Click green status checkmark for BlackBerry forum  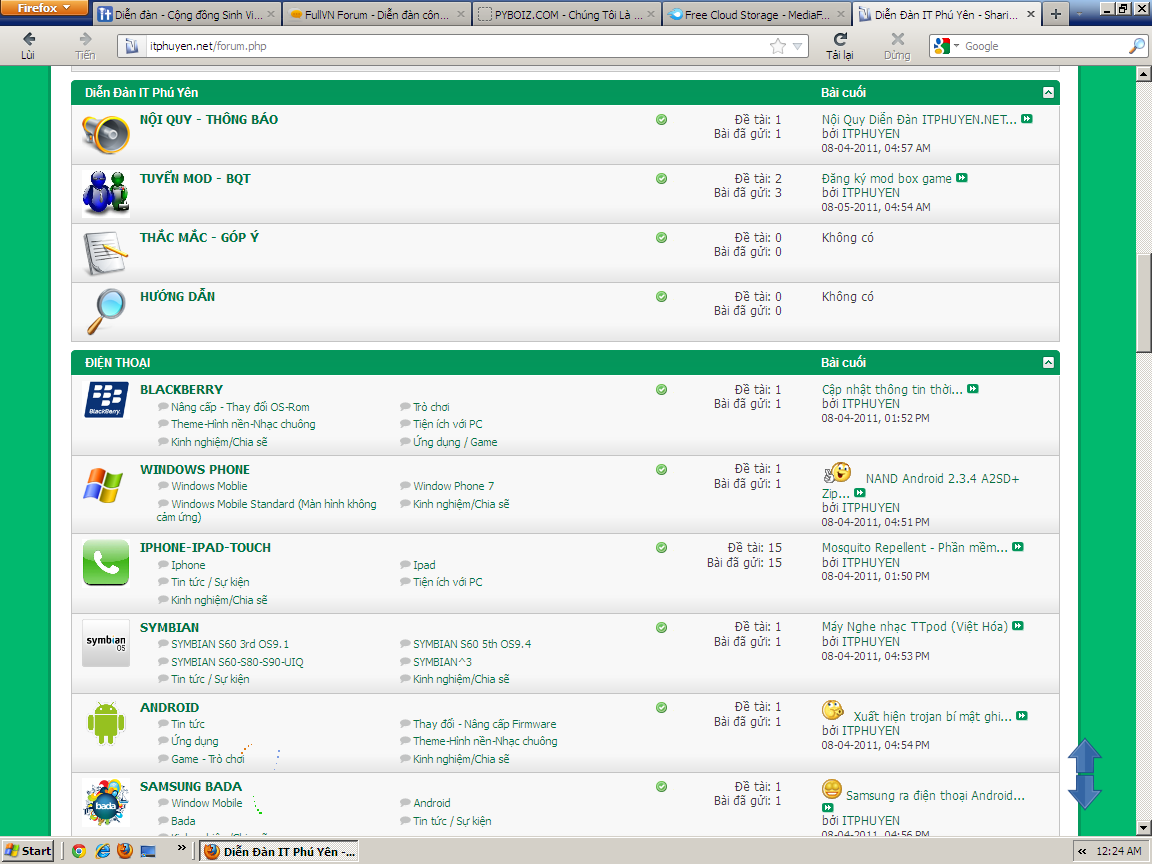pos(661,390)
